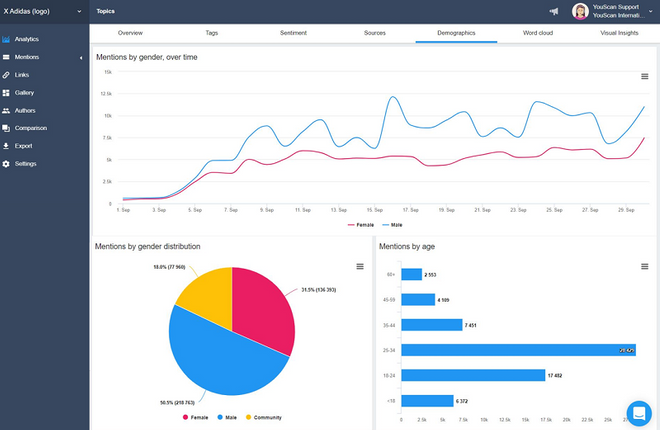Viewport: 660px width, 430px height.
Task: Click the 45-59 age bar
Action: (x=418, y=300)
